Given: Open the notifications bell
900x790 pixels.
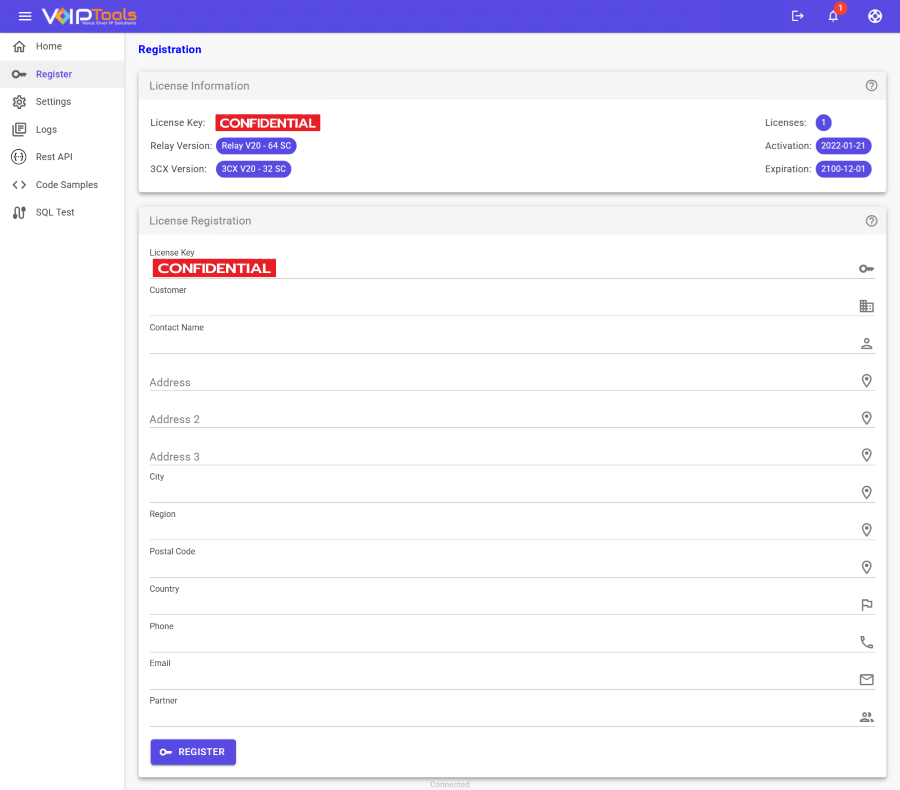Looking at the screenshot, I should pos(833,16).
